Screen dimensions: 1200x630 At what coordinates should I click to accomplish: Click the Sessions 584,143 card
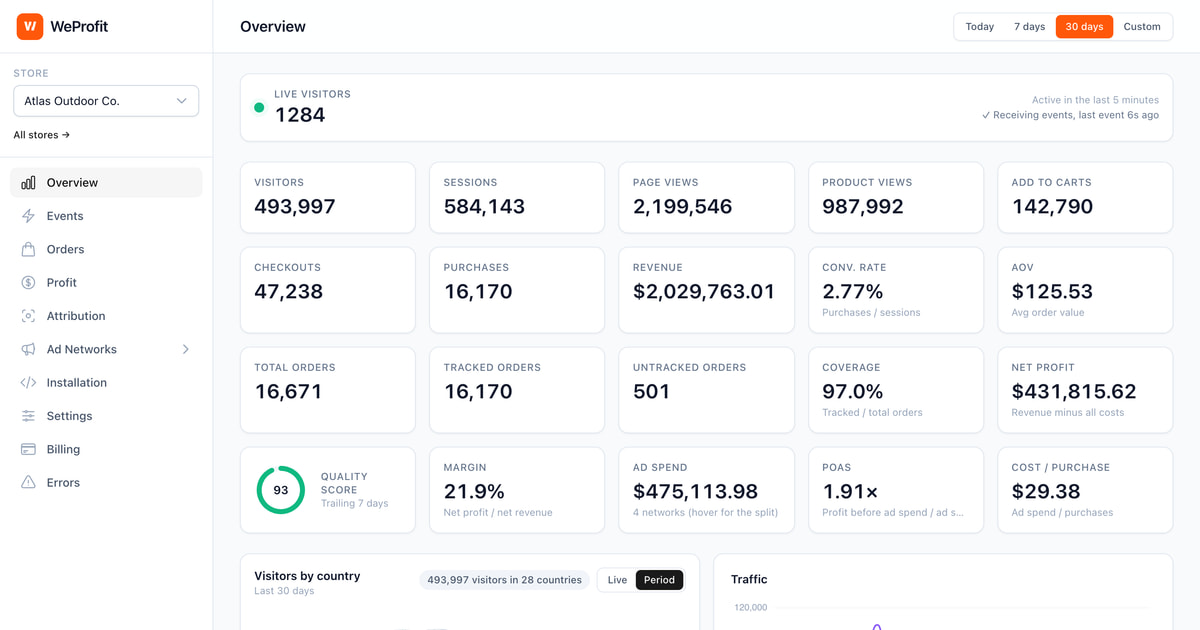[x=517, y=198]
